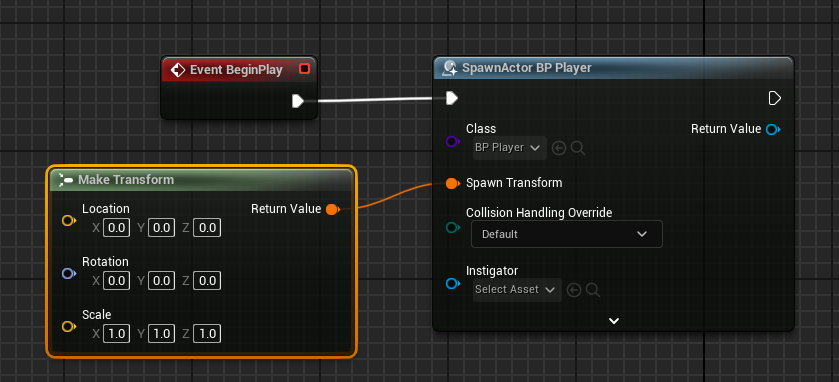Click the Instigator label
The image size is (839, 382).
click(x=492, y=271)
